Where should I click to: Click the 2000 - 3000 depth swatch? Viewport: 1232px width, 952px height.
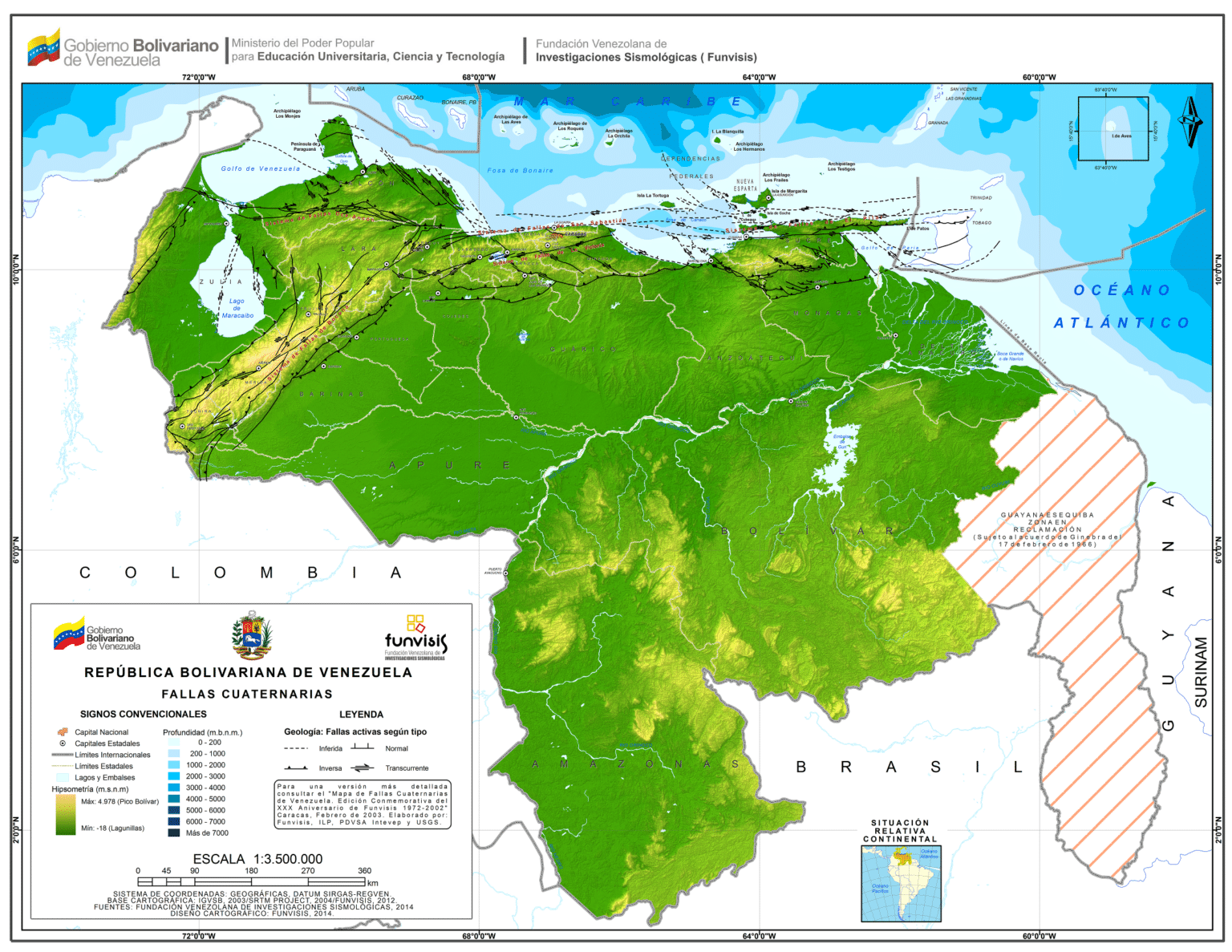point(174,776)
